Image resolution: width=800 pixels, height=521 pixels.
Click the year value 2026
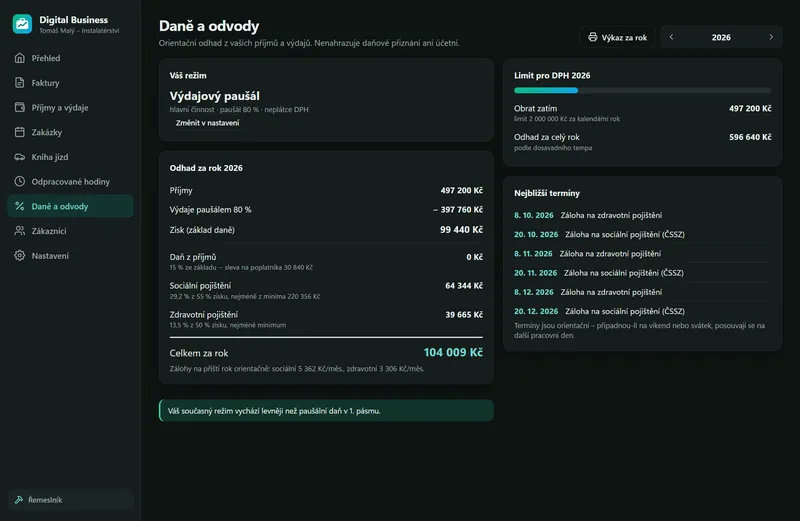point(721,37)
